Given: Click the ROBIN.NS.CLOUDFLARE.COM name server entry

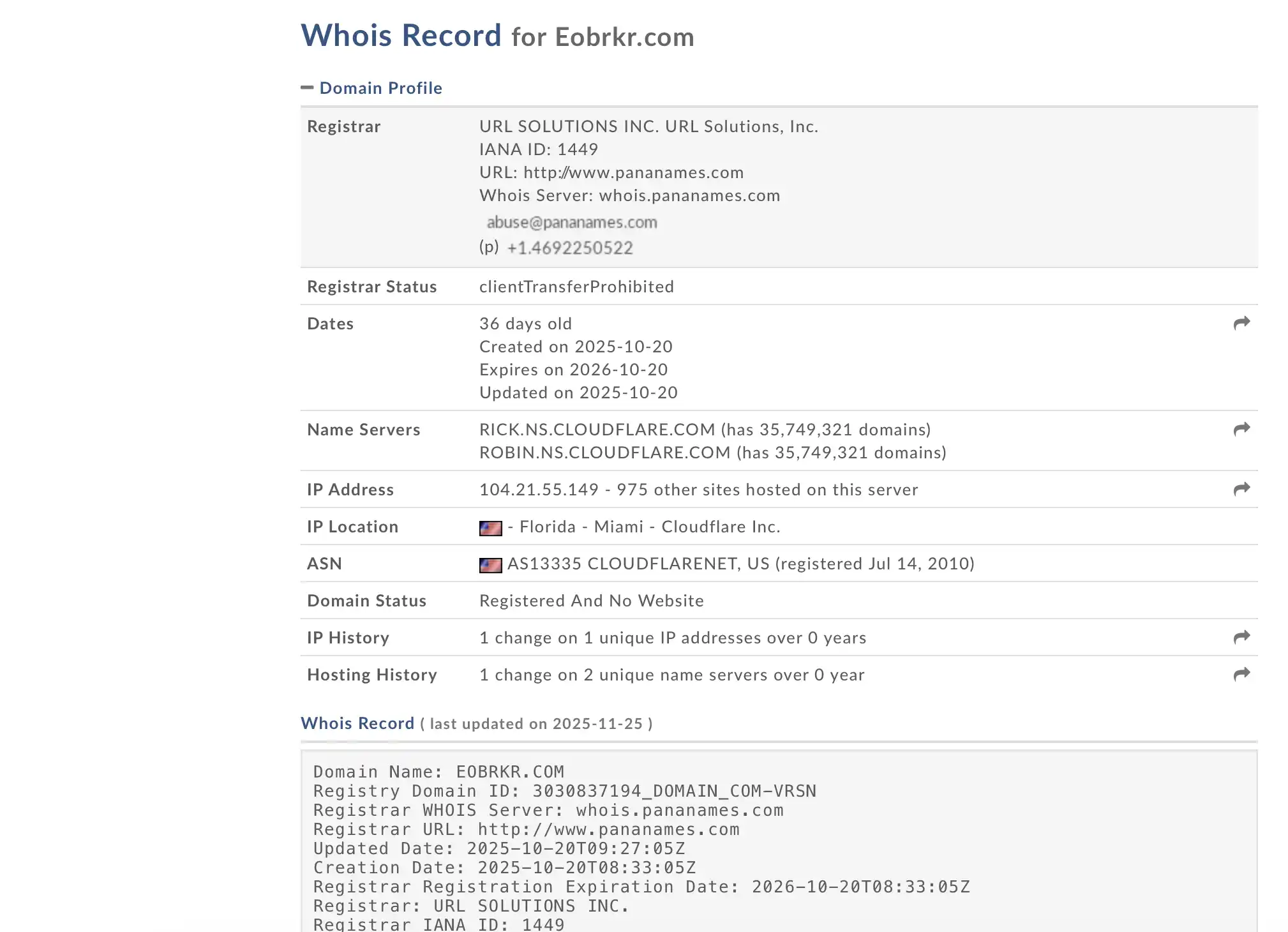Looking at the screenshot, I should pos(604,453).
